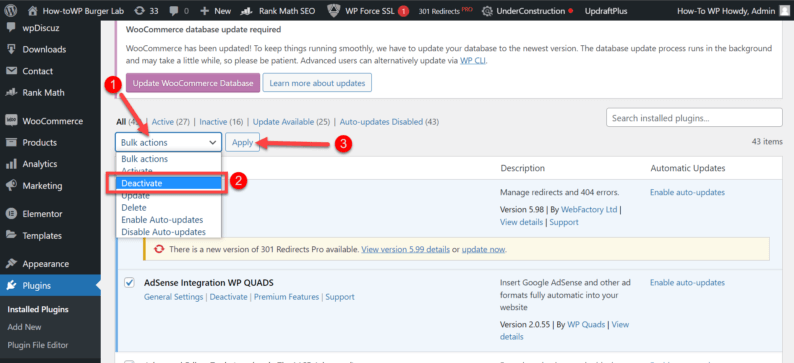Click the WooCommerce sidebar icon
Viewport: 794px width, 363px height.
pos(11,121)
